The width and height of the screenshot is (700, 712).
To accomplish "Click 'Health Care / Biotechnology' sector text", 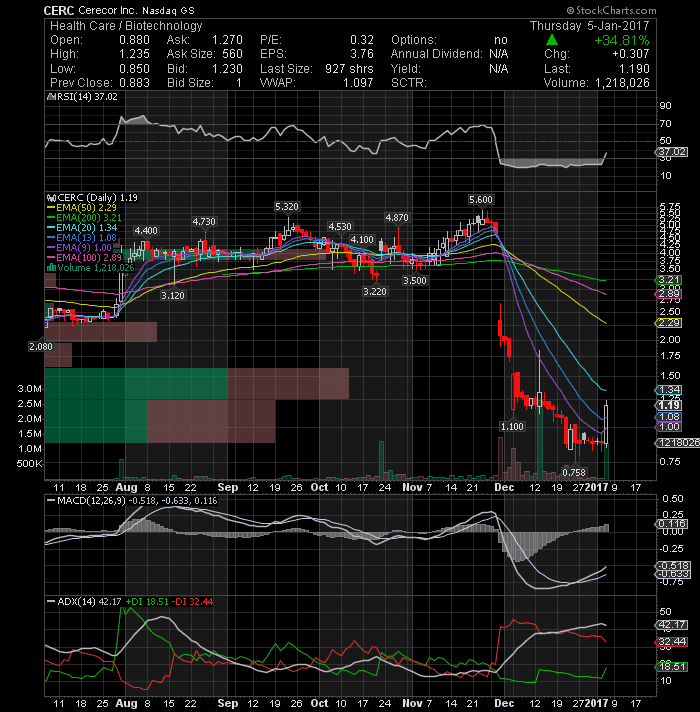I will click(x=126, y=26).
